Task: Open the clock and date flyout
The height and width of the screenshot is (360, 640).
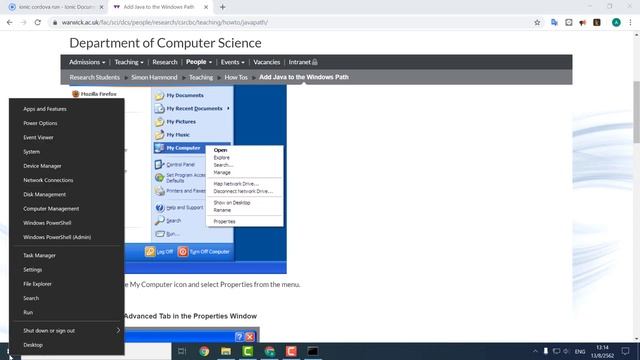Action: tap(602, 351)
